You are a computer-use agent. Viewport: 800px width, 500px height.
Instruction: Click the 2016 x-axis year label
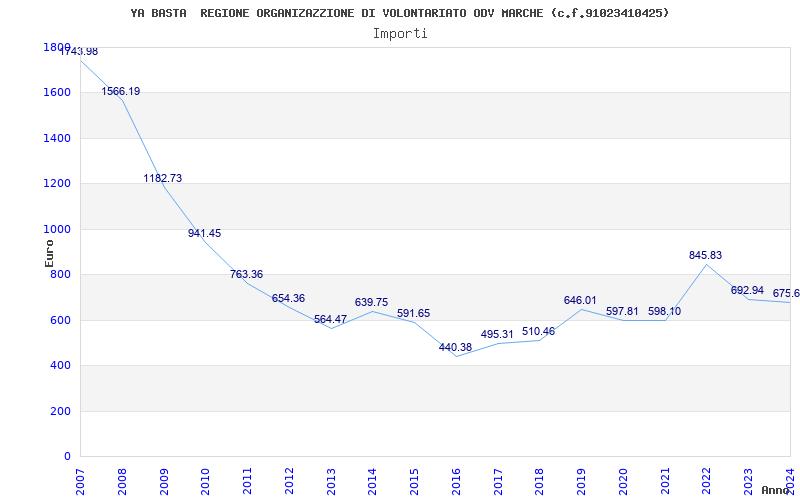click(456, 481)
